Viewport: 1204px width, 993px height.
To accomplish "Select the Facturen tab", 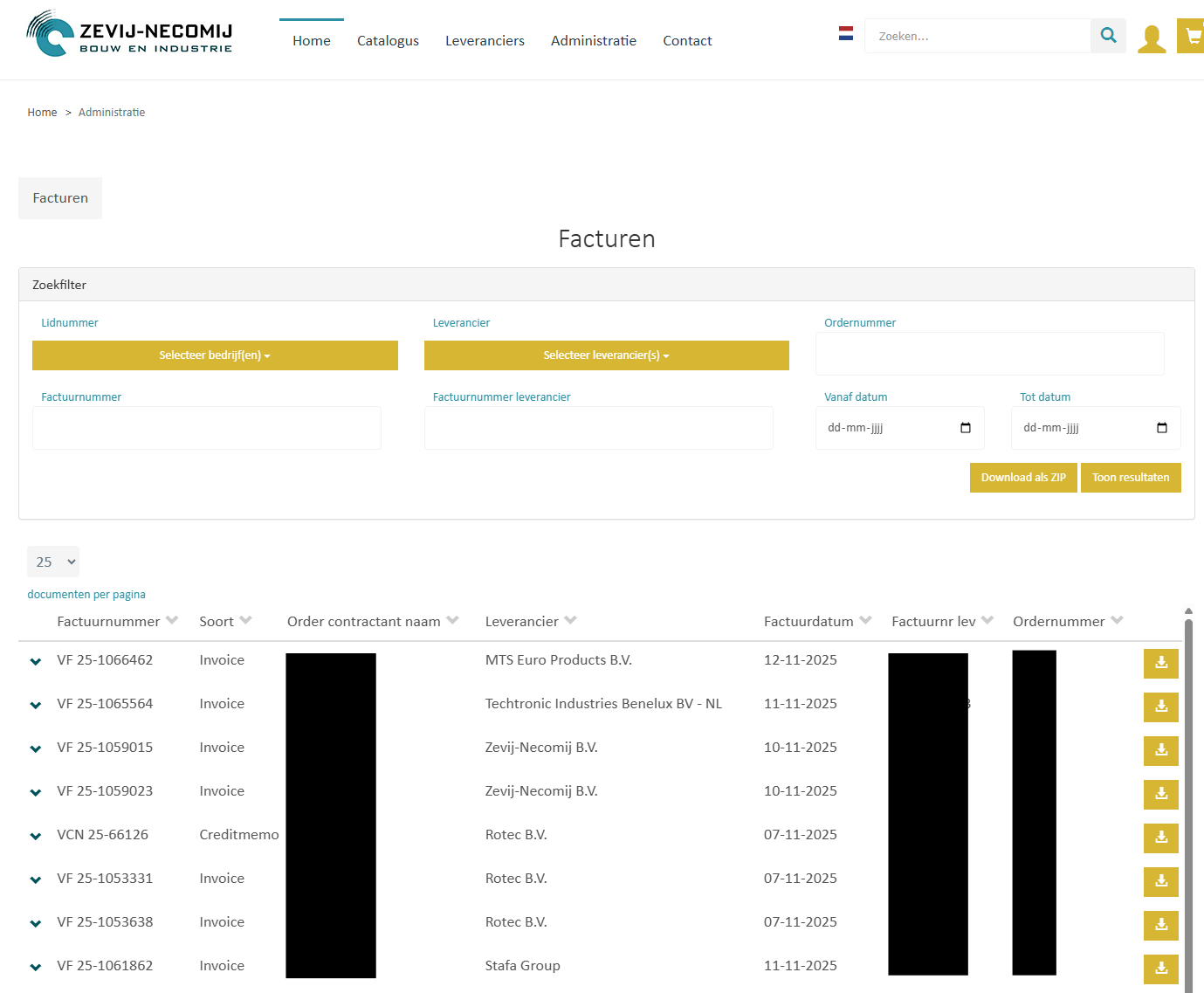I will (60, 198).
